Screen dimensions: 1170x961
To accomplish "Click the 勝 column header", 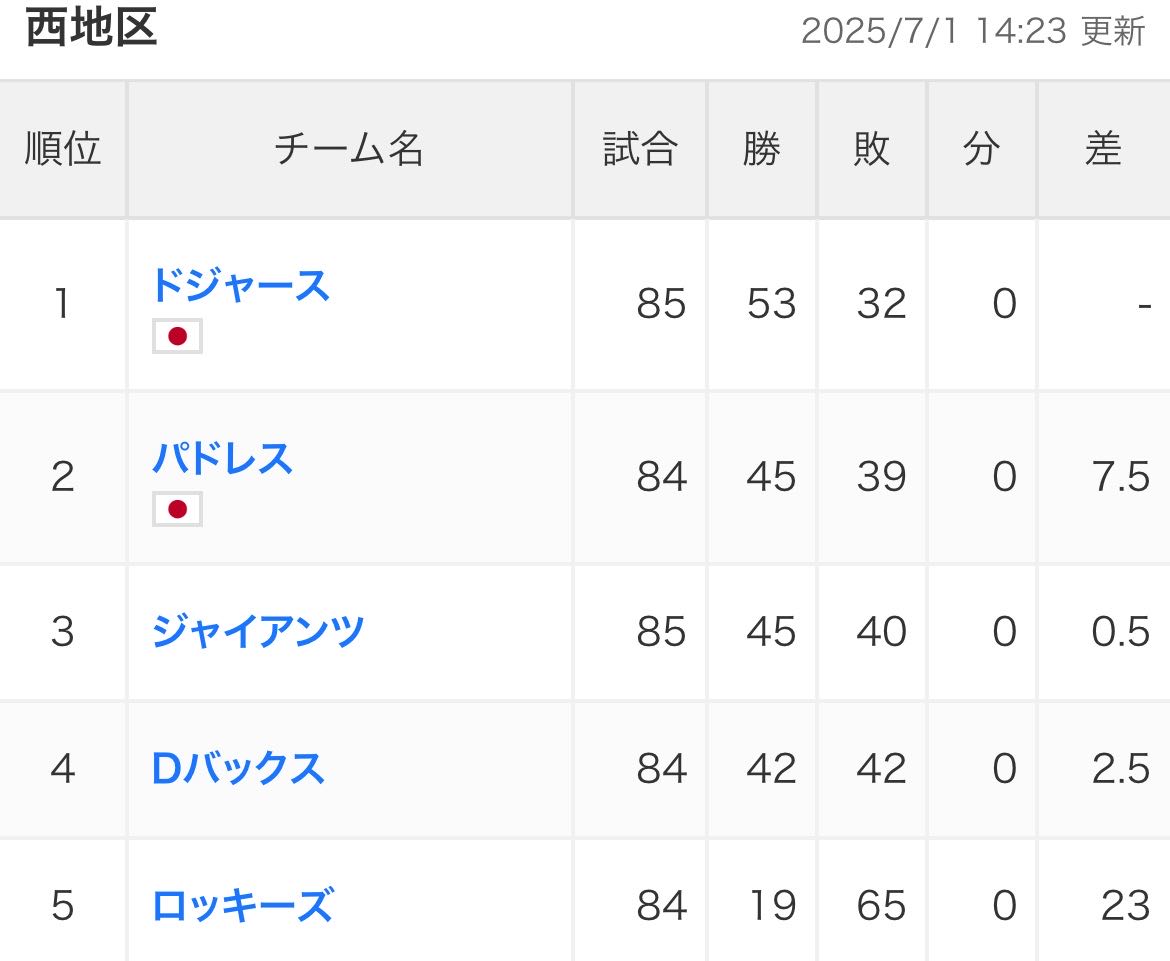I will 761,148.
